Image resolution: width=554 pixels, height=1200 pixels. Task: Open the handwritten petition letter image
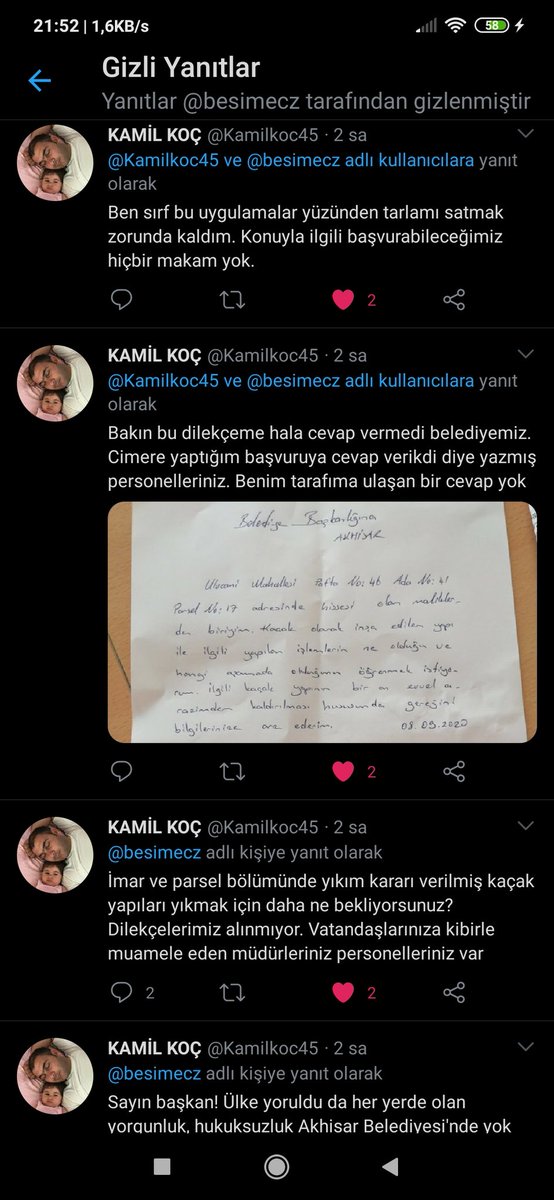(322, 622)
